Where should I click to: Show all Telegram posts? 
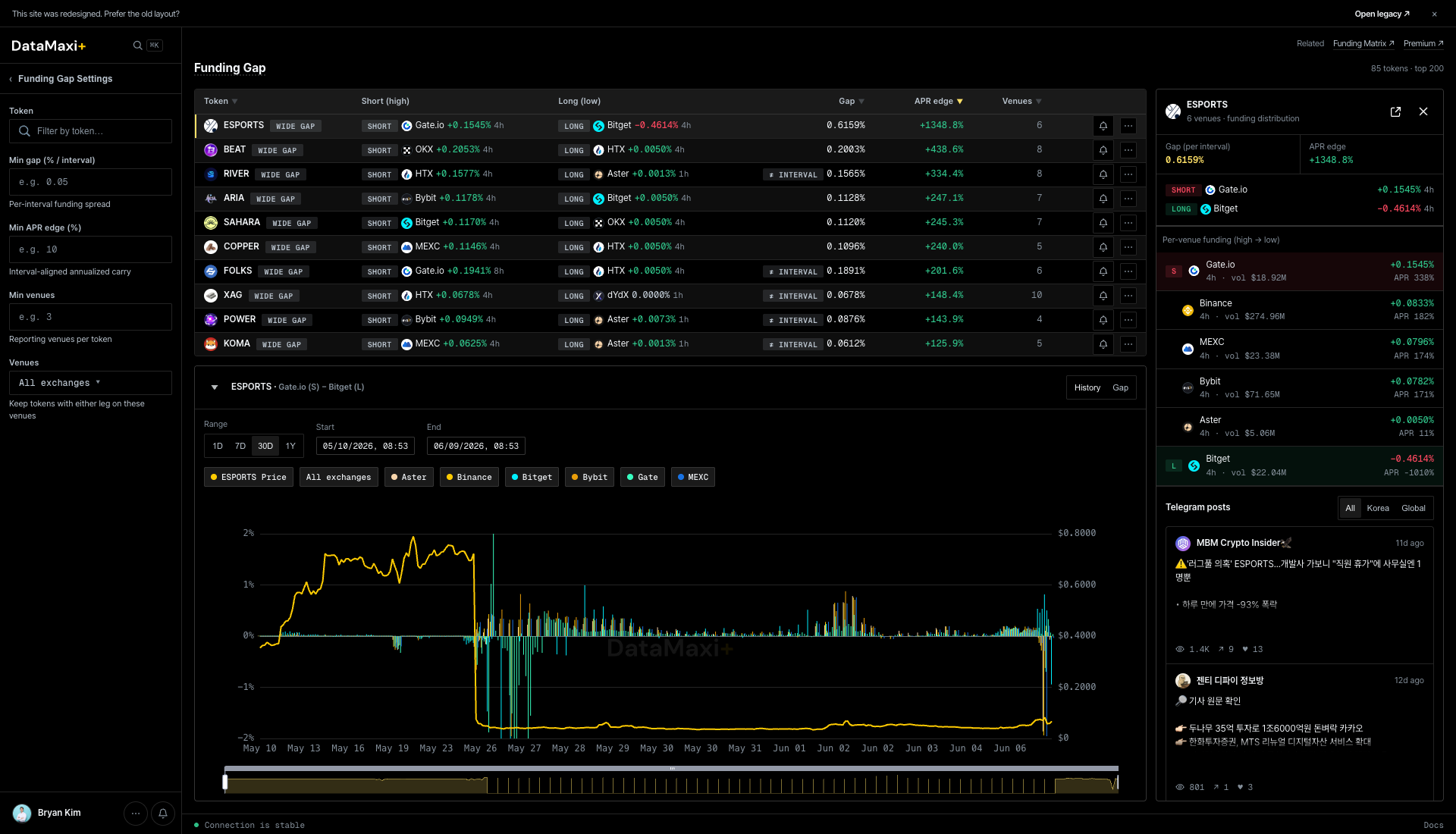(x=1351, y=509)
